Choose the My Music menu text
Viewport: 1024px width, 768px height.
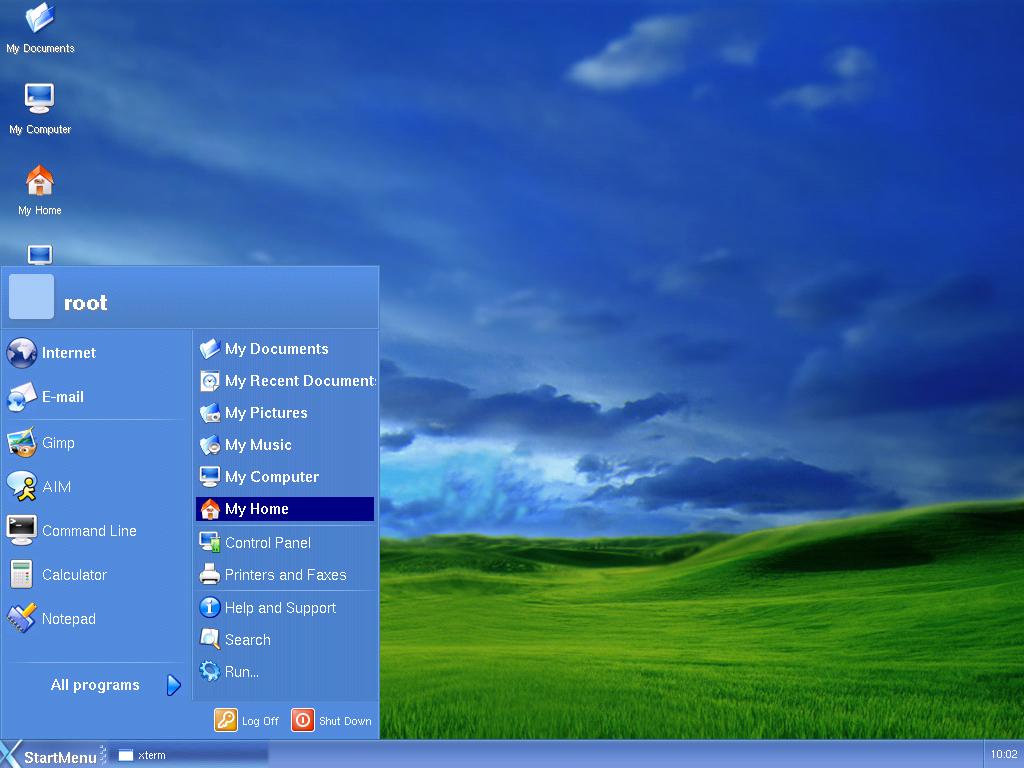tap(258, 445)
